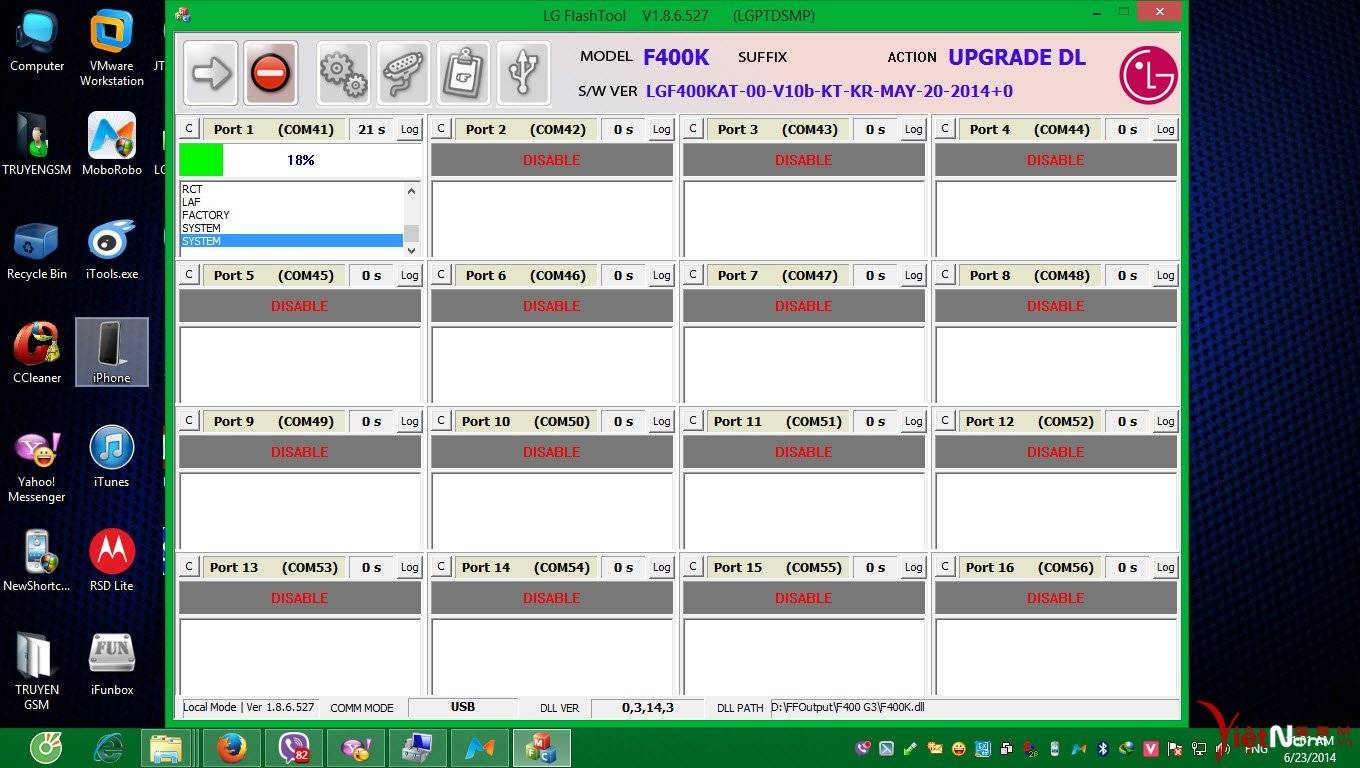Screen dimensions: 1360x768
Task: Click the F400K model value
Action: click(676, 57)
